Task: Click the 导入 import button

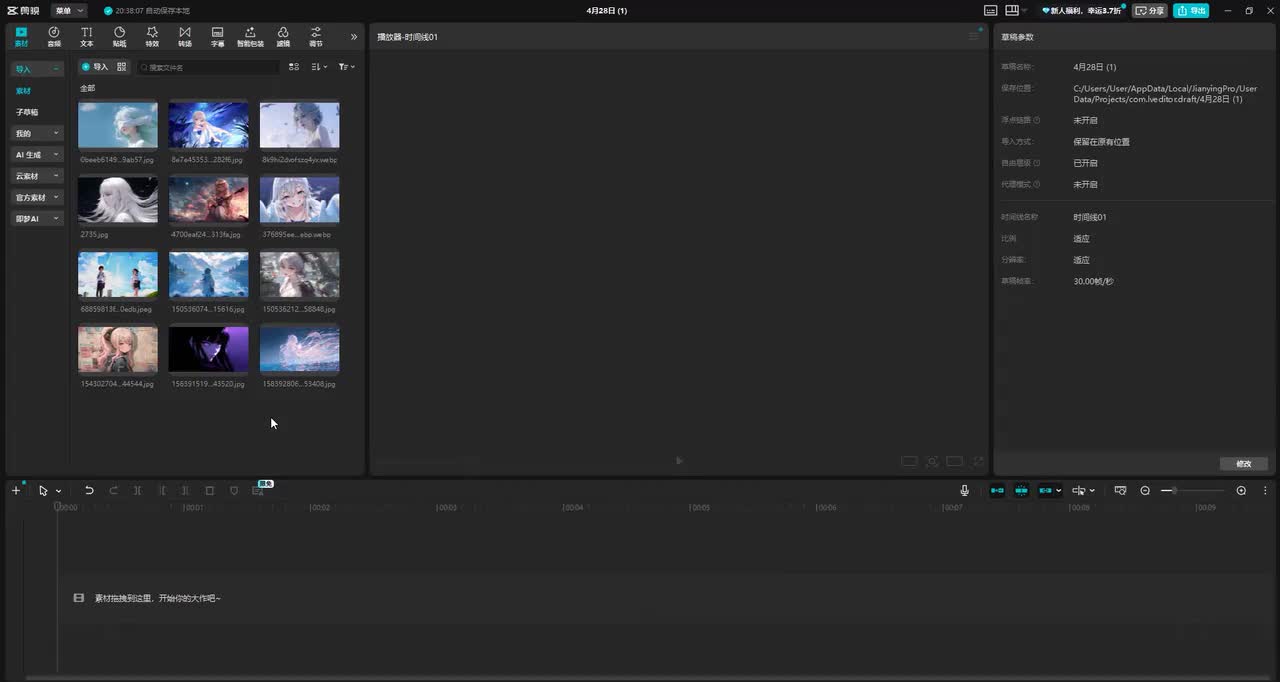Action: pos(95,67)
